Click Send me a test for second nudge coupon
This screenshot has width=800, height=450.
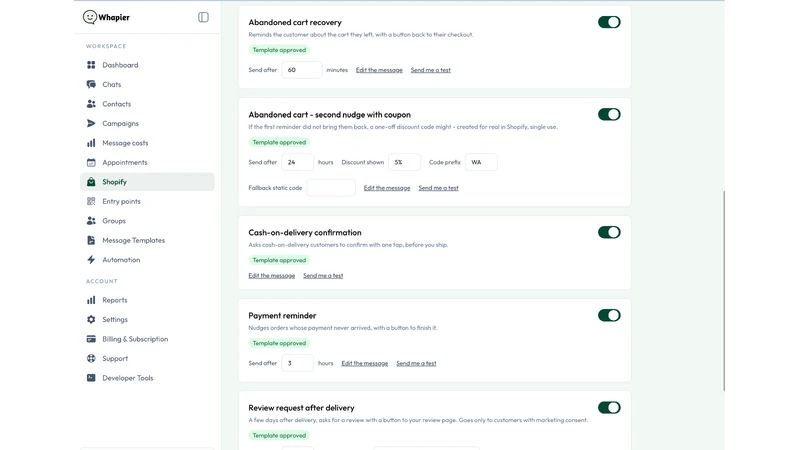click(x=438, y=188)
